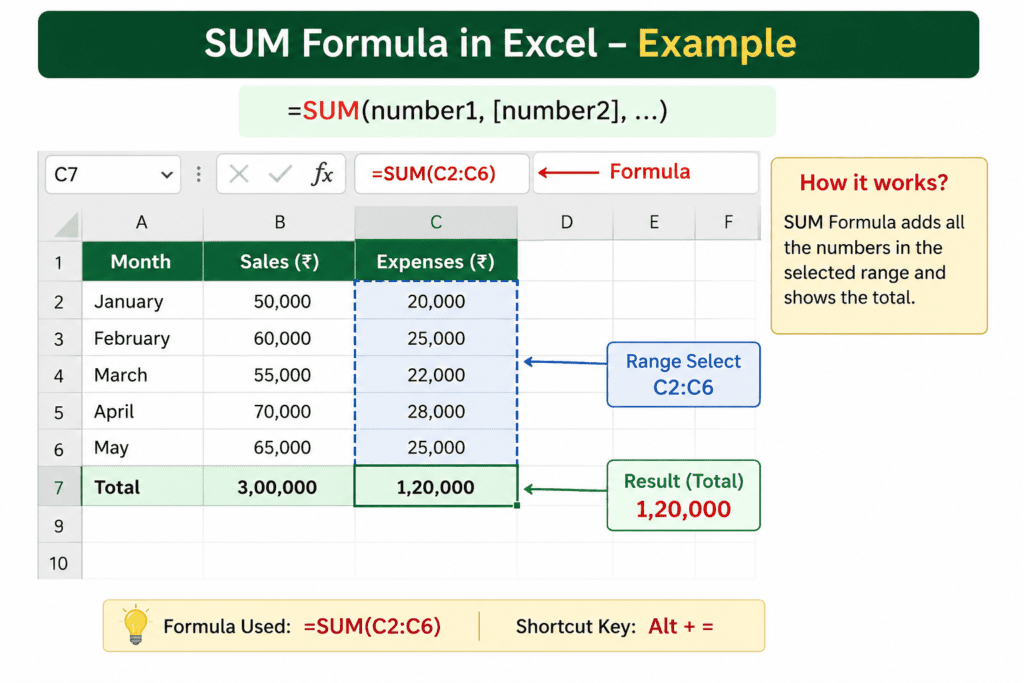Click the Cancel (X) icon in formula bar
The width and height of the screenshot is (1024, 683).
(x=239, y=174)
